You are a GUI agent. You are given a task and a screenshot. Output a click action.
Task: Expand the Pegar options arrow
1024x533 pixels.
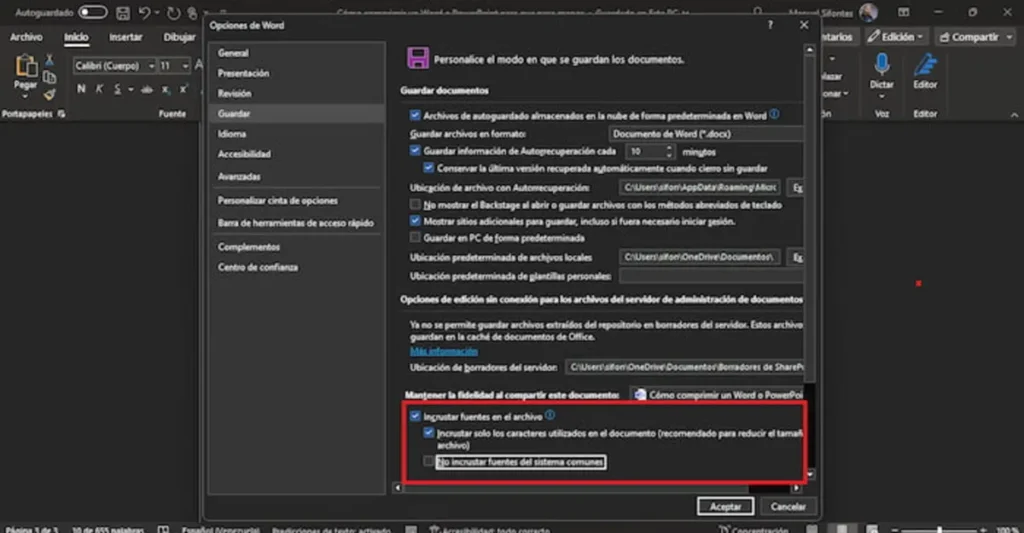[25, 97]
